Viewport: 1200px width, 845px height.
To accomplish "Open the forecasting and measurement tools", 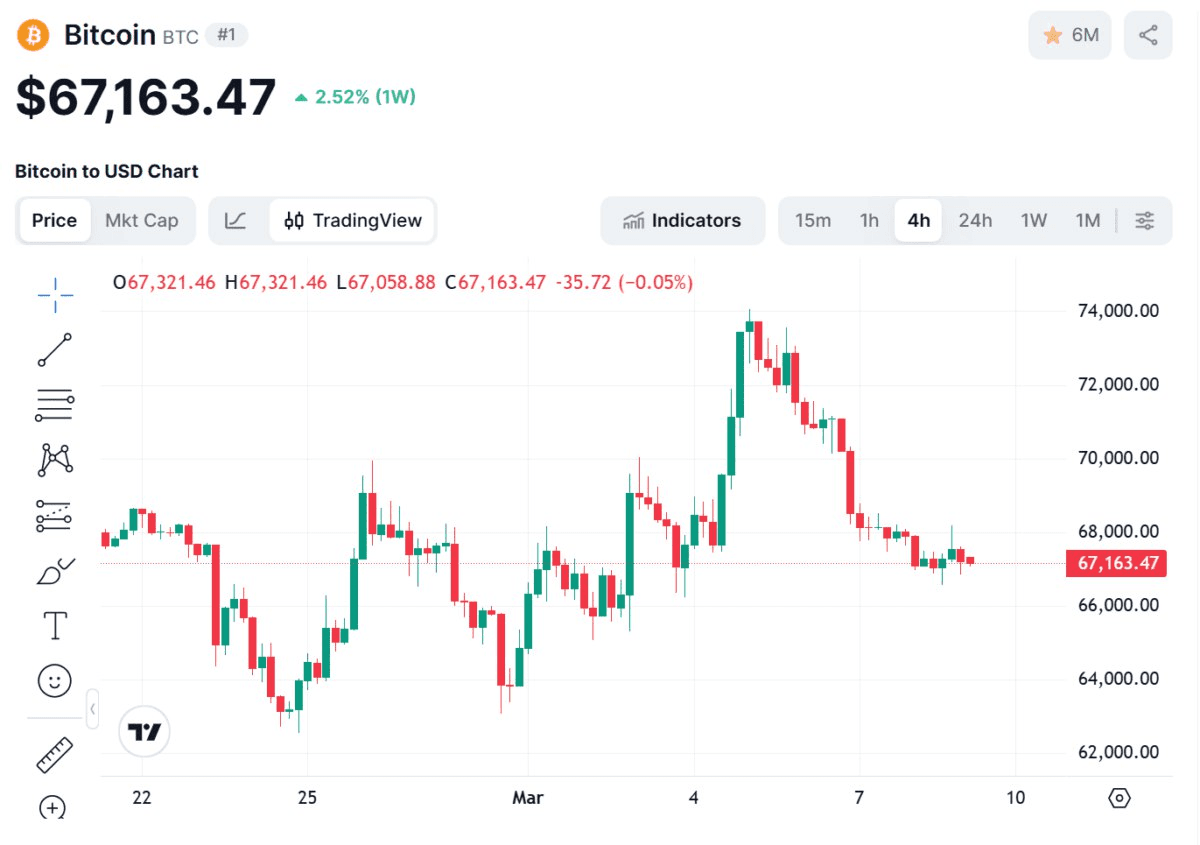I will click(x=55, y=515).
